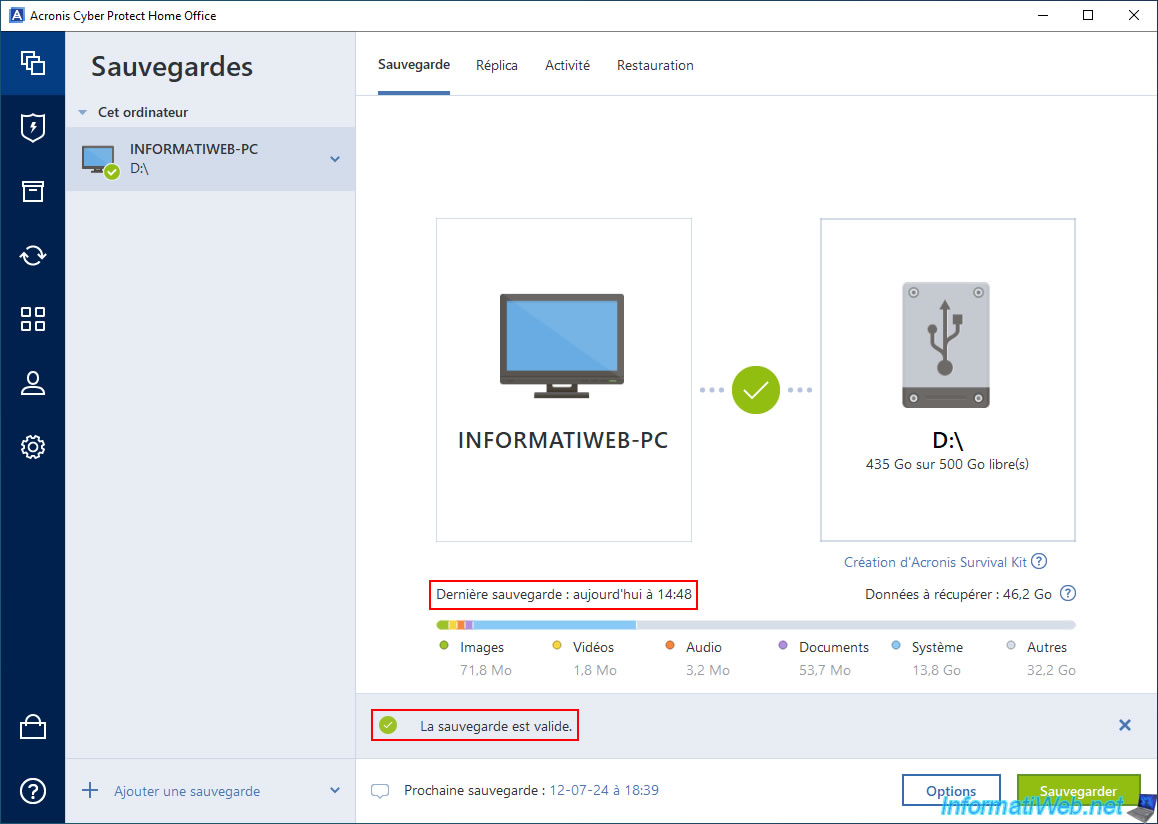The height and width of the screenshot is (824, 1158).
Task: Click the comment bubble icon near Prochaine sauvegarde
Action: [x=380, y=791]
